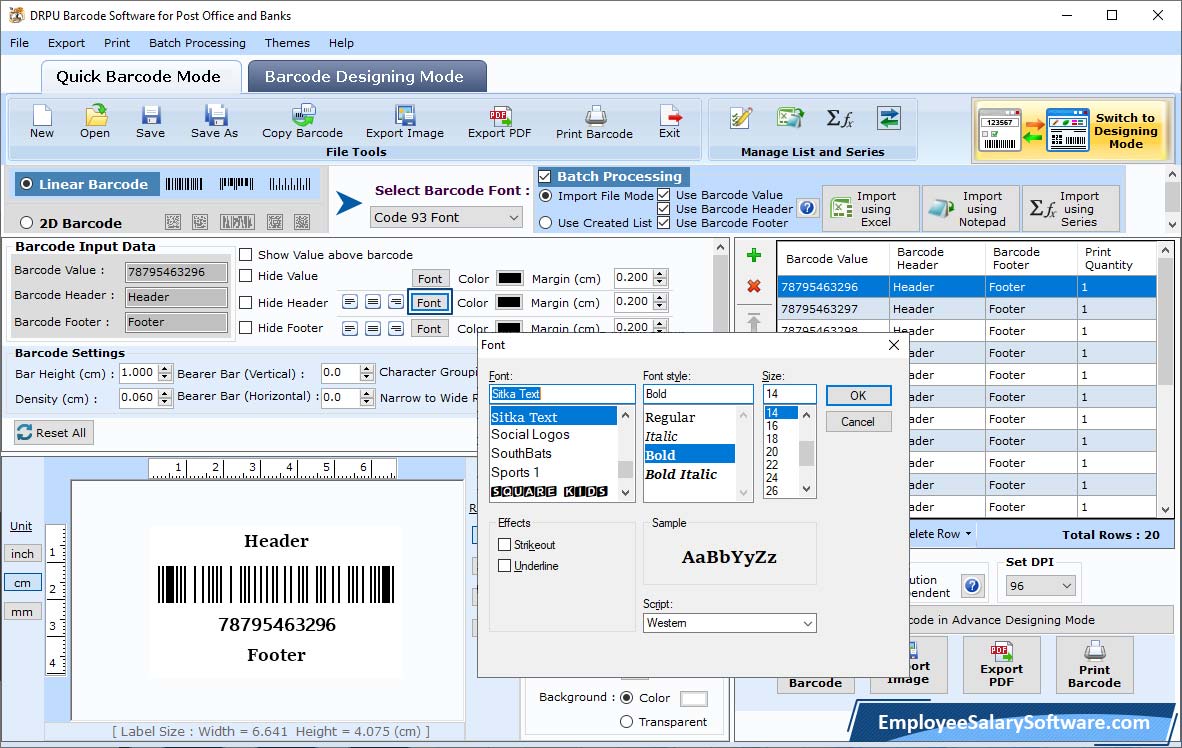Click Switch to Designing Mode button
This screenshot has width=1182, height=748.
[x=1070, y=130]
